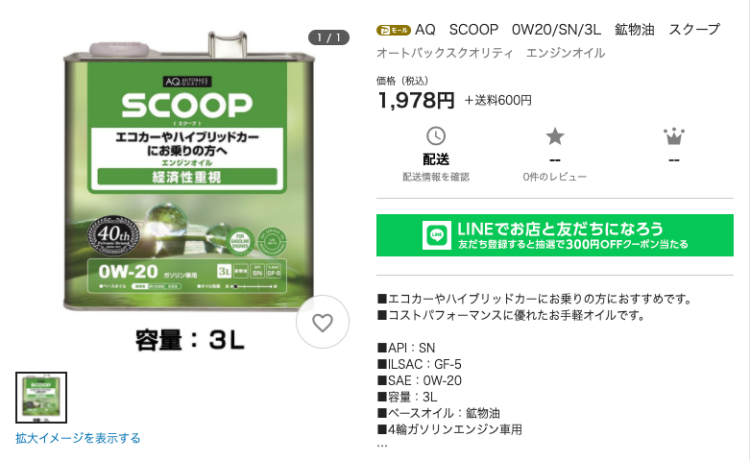Click the LINE logo icon in banner
Screen dimensions: 750x461
436,235
